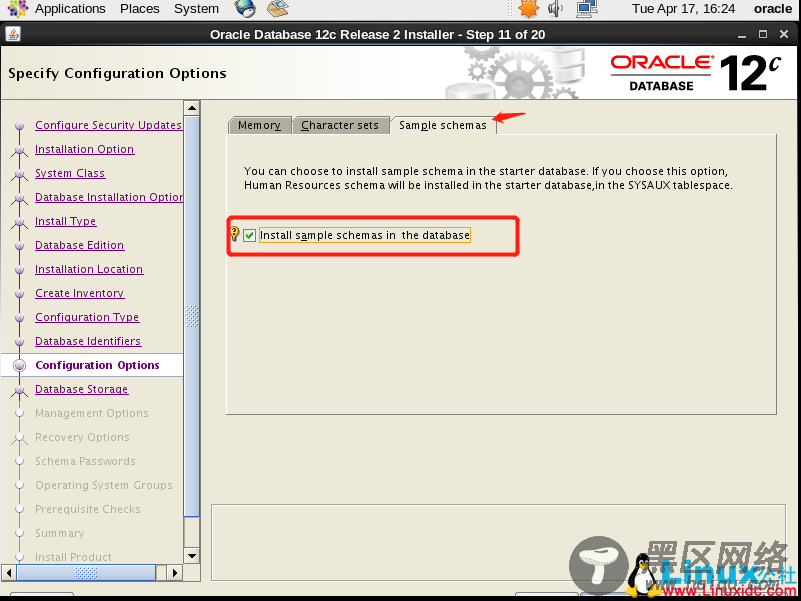Click the sidebar scroll down arrow
The image size is (801, 601).
[192, 556]
